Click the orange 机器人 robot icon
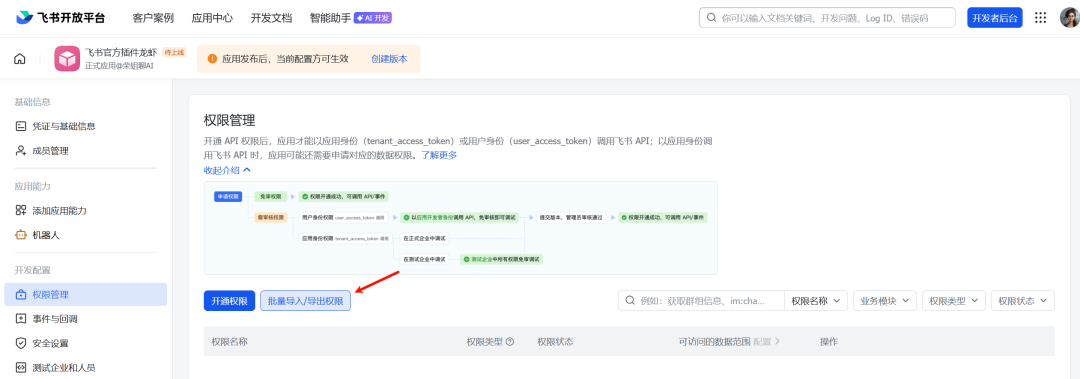This screenshot has width=1080, height=379. point(21,234)
